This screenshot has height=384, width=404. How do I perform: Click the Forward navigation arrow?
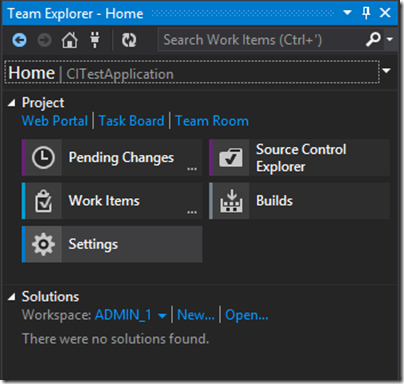tap(44, 40)
